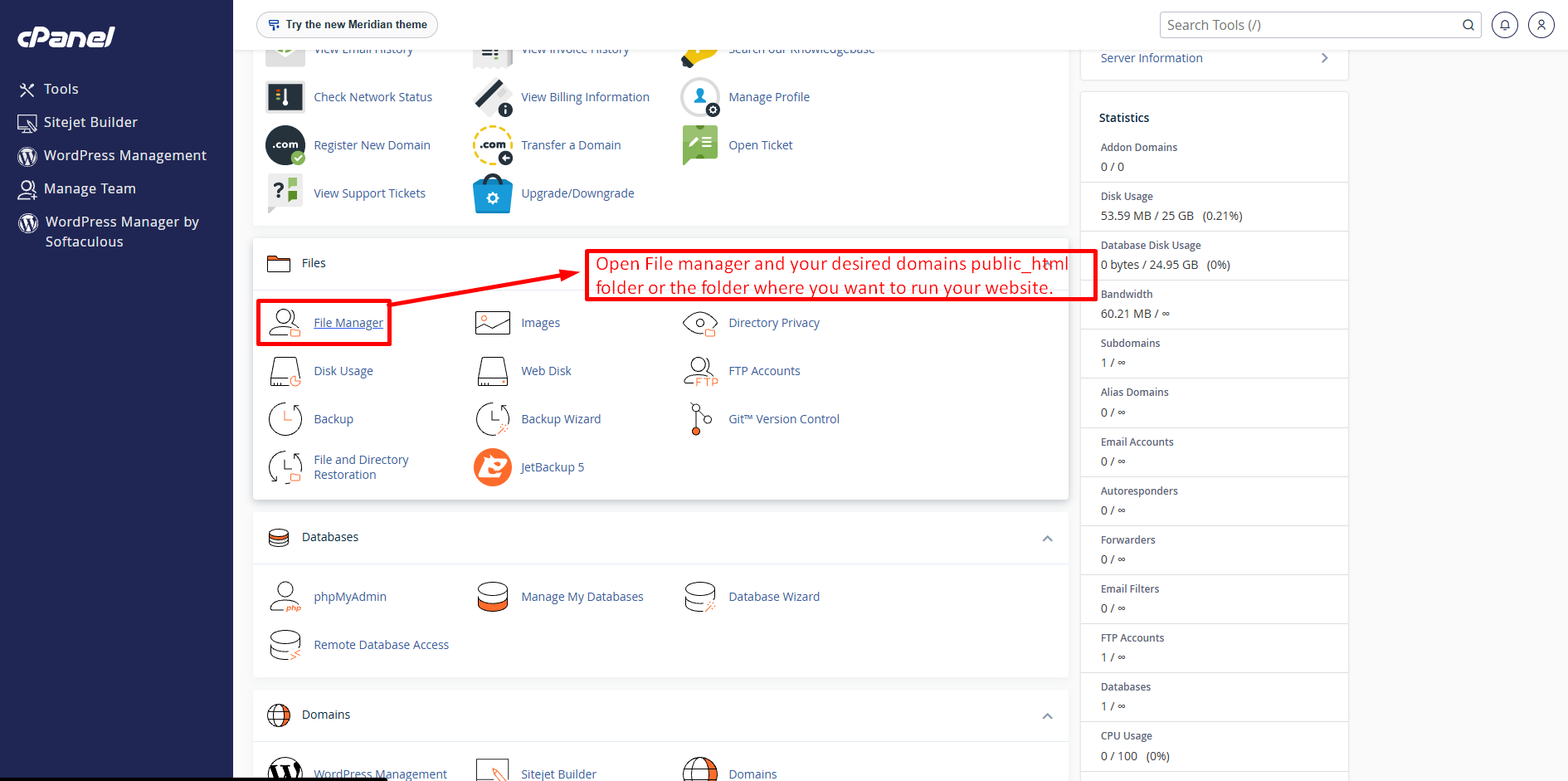Open the notifications bell icon
The height and width of the screenshot is (781, 1568).
click(1504, 25)
